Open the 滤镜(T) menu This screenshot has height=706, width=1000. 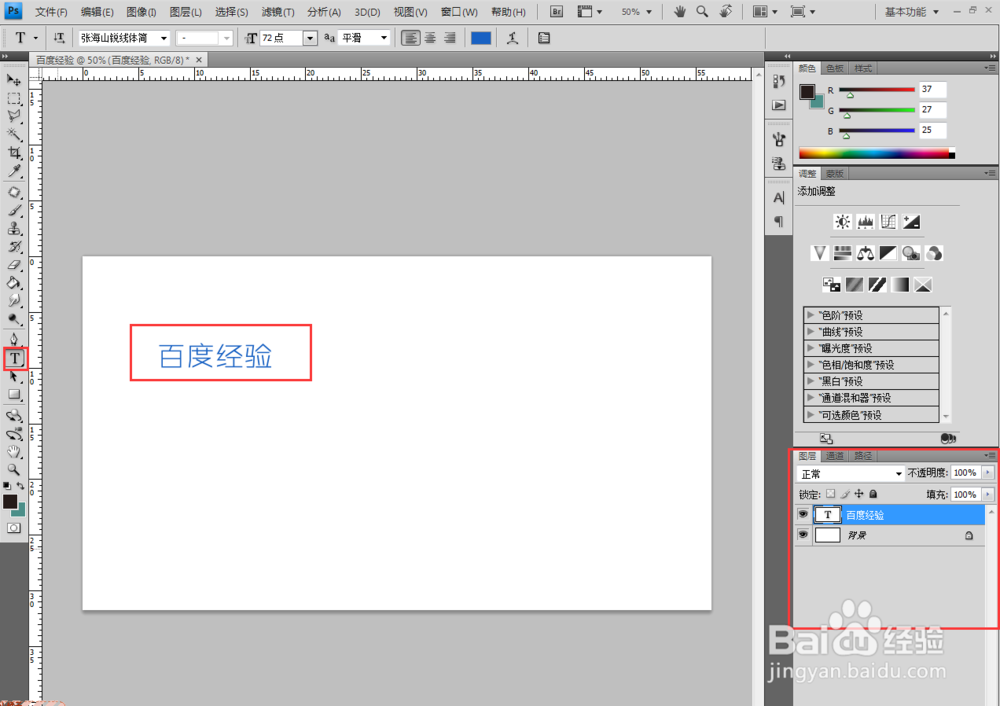(276, 12)
